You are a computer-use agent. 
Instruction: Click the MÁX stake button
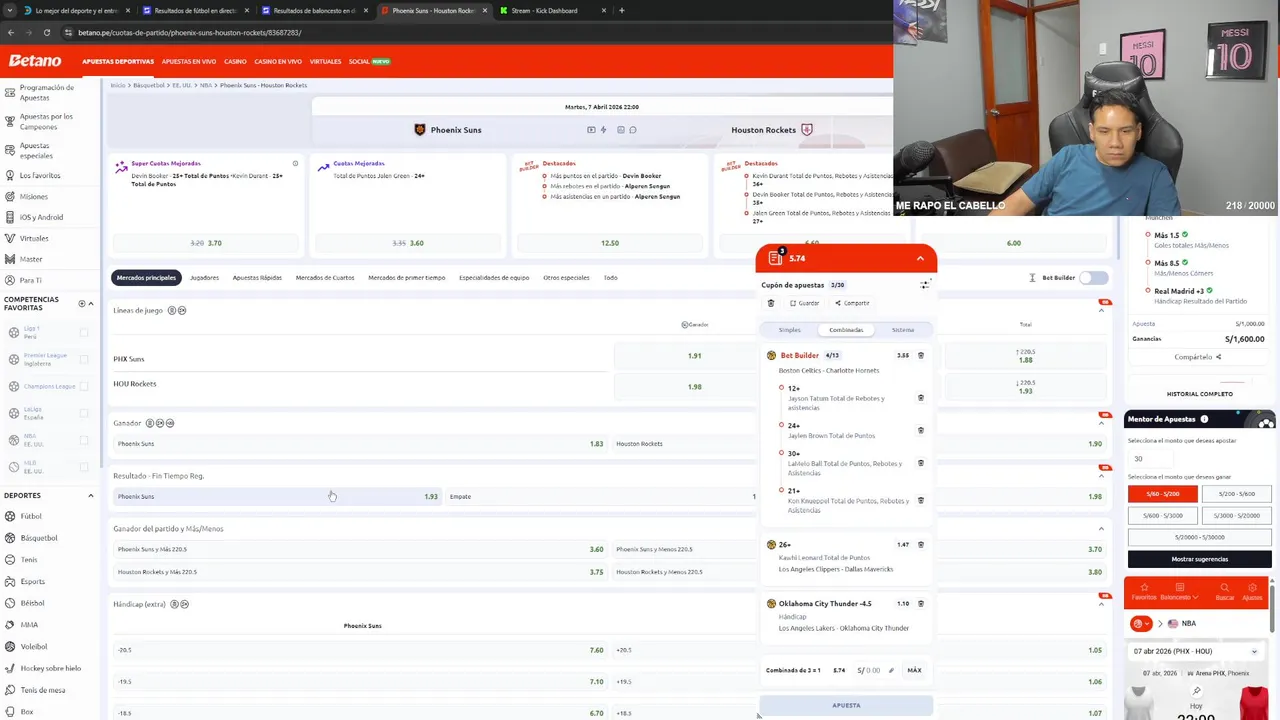pos(914,670)
